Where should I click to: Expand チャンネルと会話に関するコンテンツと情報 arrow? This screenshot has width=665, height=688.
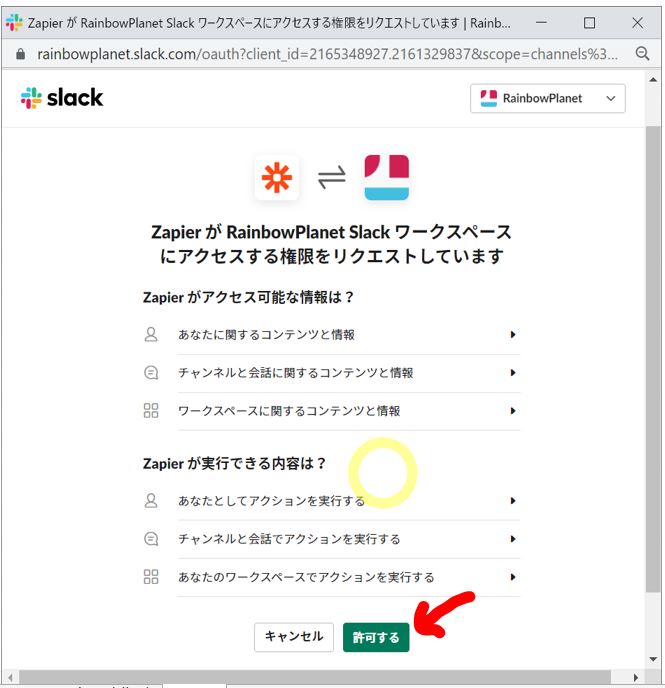click(x=513, y=373)
